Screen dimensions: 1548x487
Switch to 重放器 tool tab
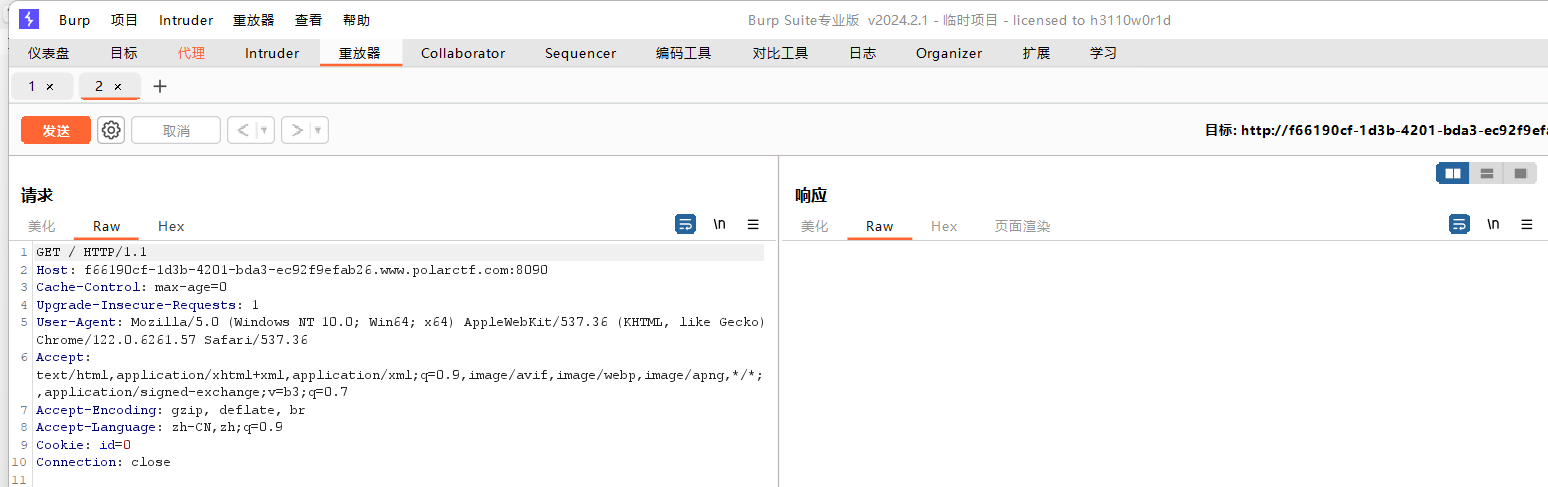360,53
